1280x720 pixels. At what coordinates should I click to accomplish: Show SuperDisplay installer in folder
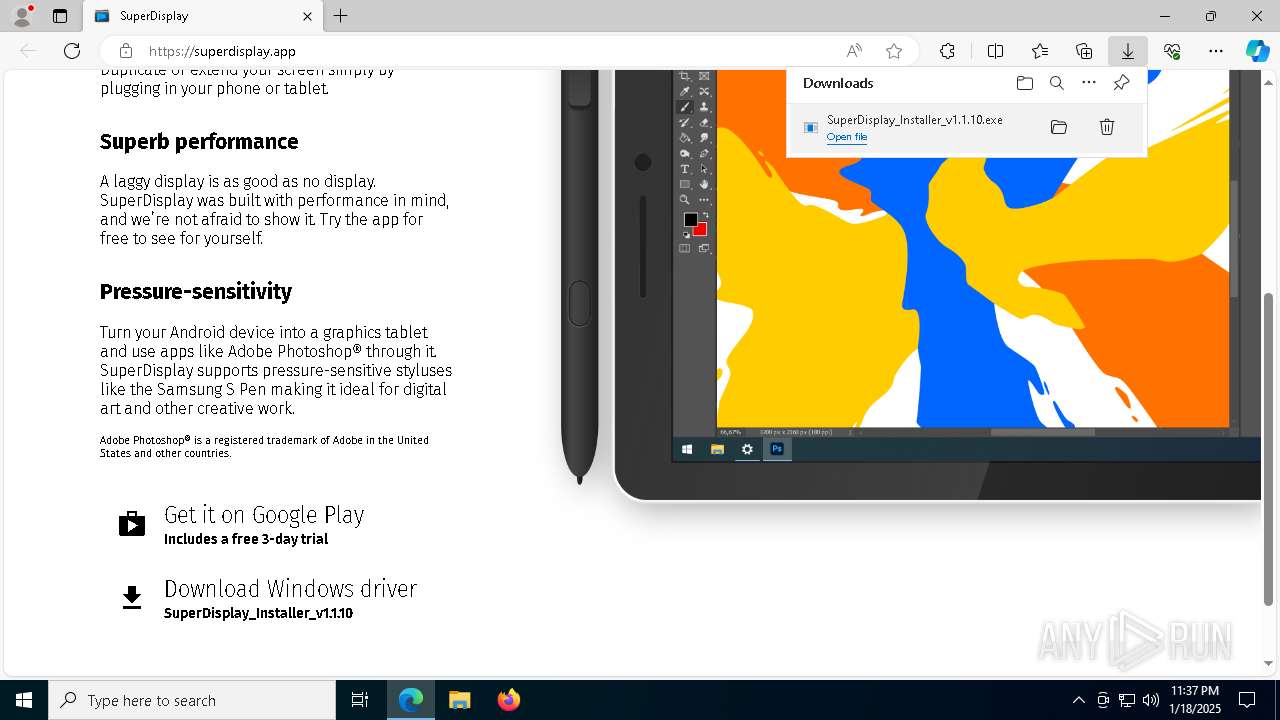(x=1059, y=127)
